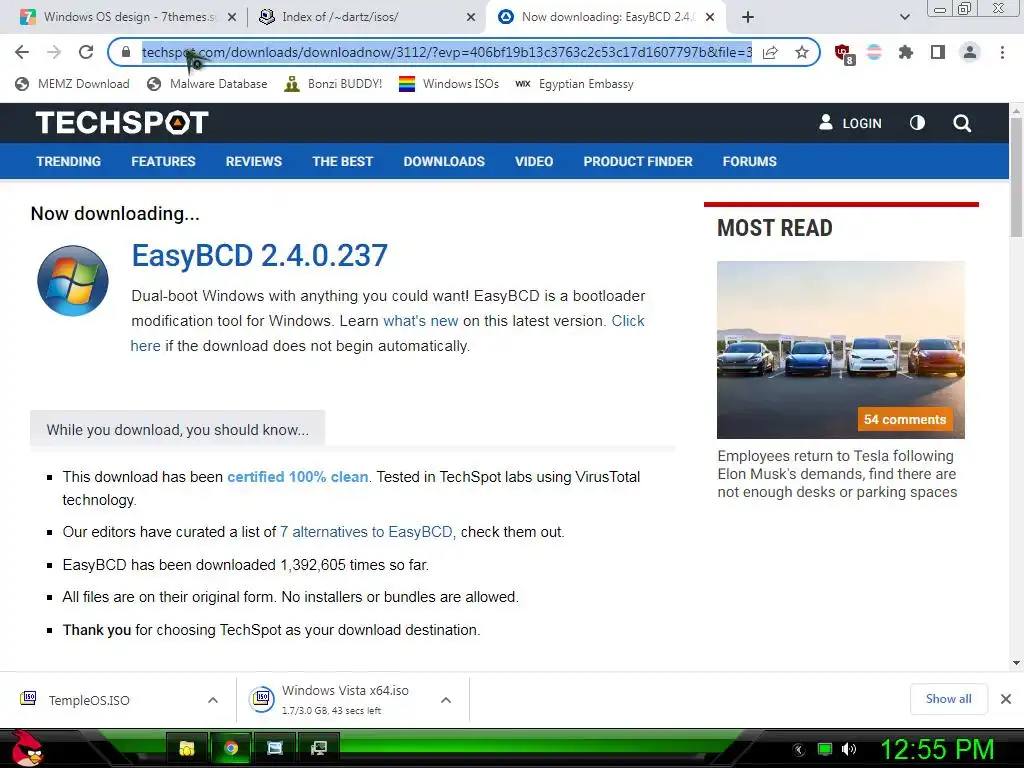1024x768 pixels.
Task: Open File Explorer from the taskbar
Action: pyautogui.click(x=187, y=748)
